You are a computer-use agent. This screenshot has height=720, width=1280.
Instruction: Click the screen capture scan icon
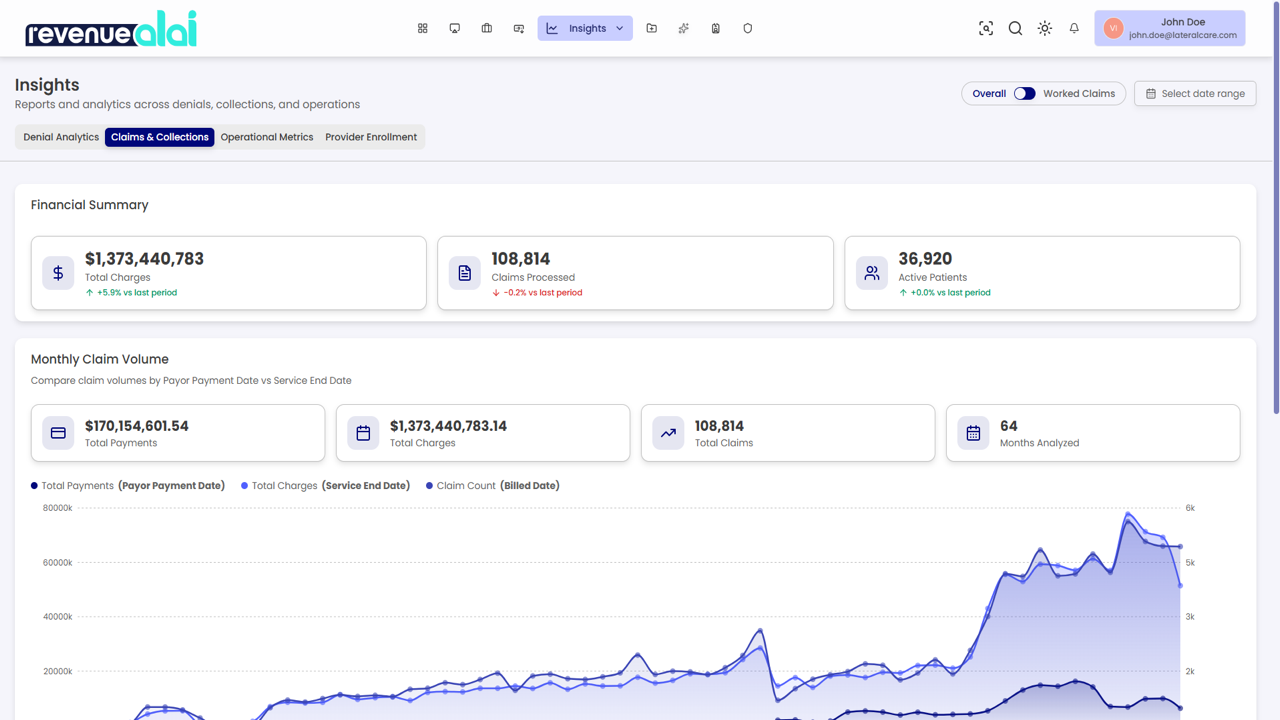pos(986,28)
